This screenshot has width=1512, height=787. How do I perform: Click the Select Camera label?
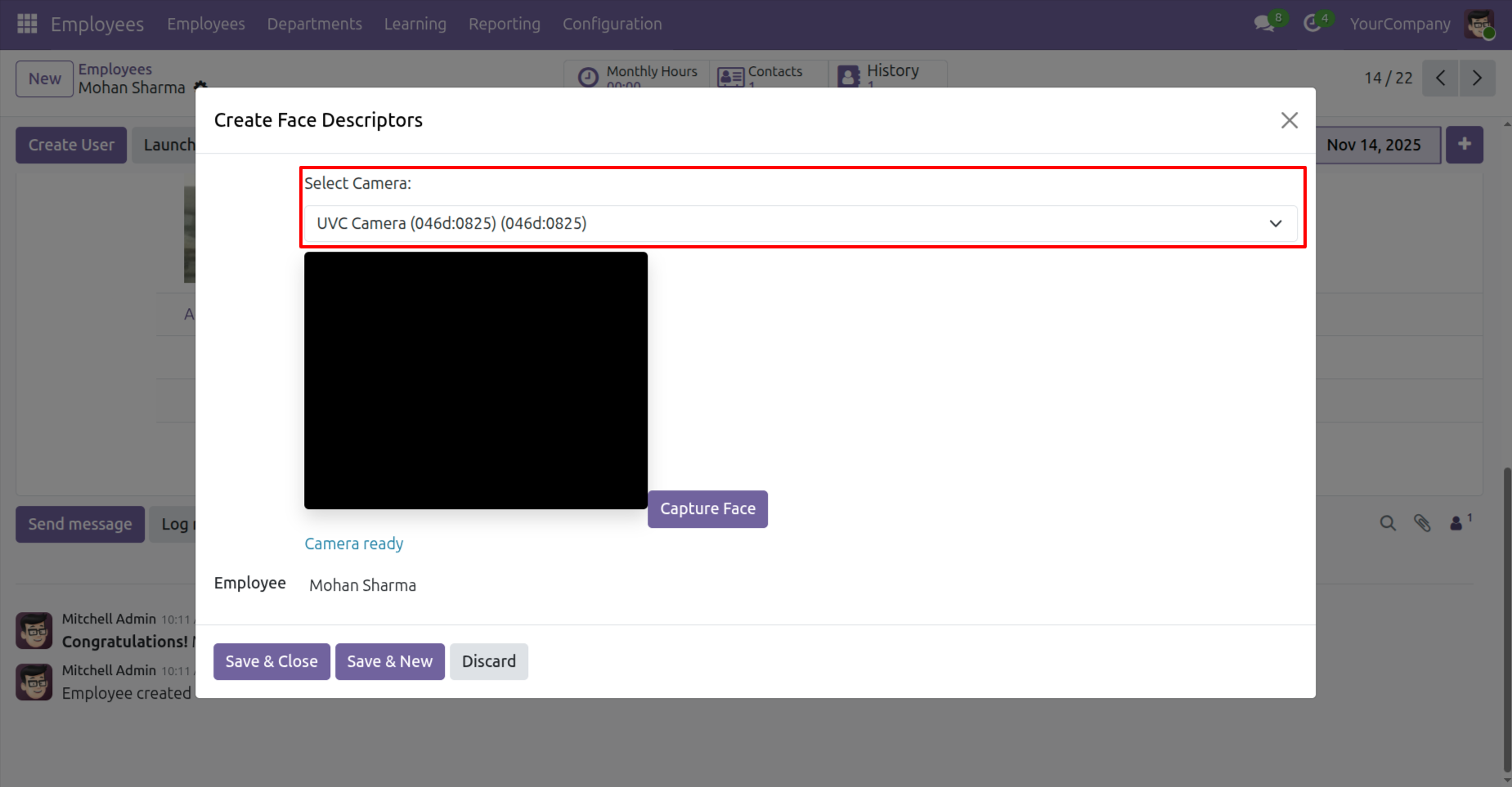point(358,183)
